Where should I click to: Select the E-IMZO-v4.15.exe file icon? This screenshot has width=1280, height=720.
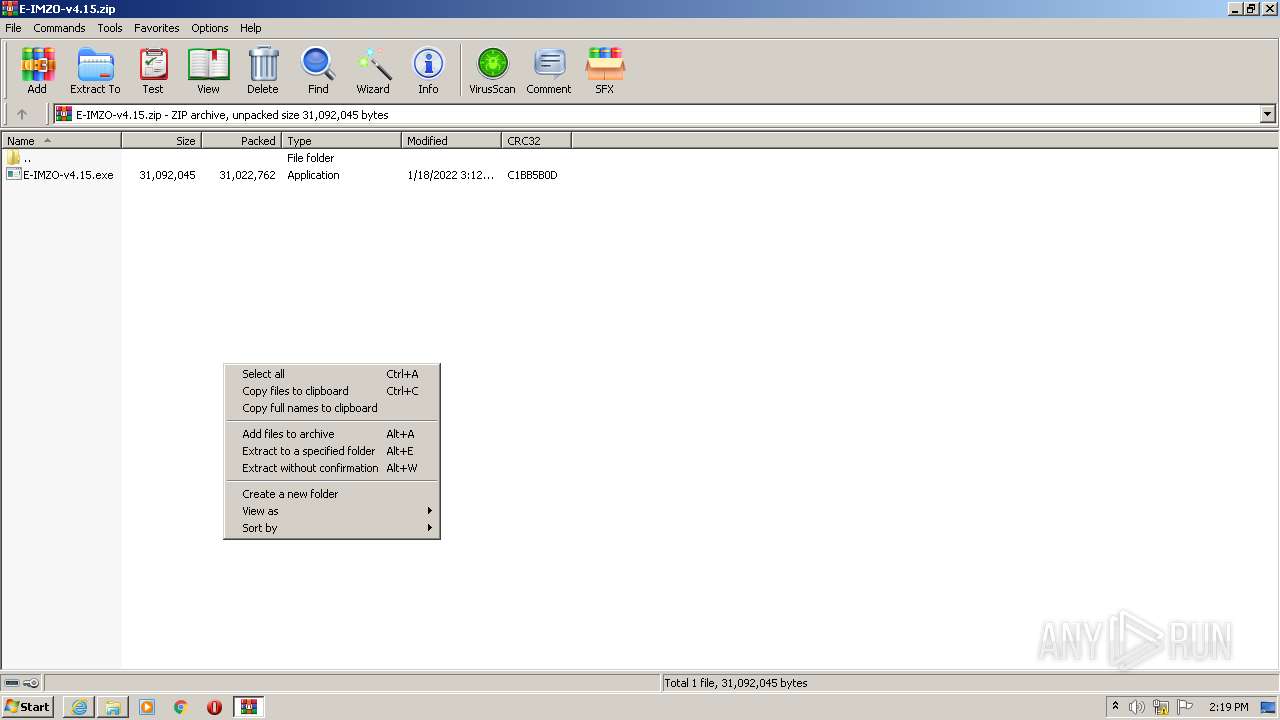[x=13, y=175]
